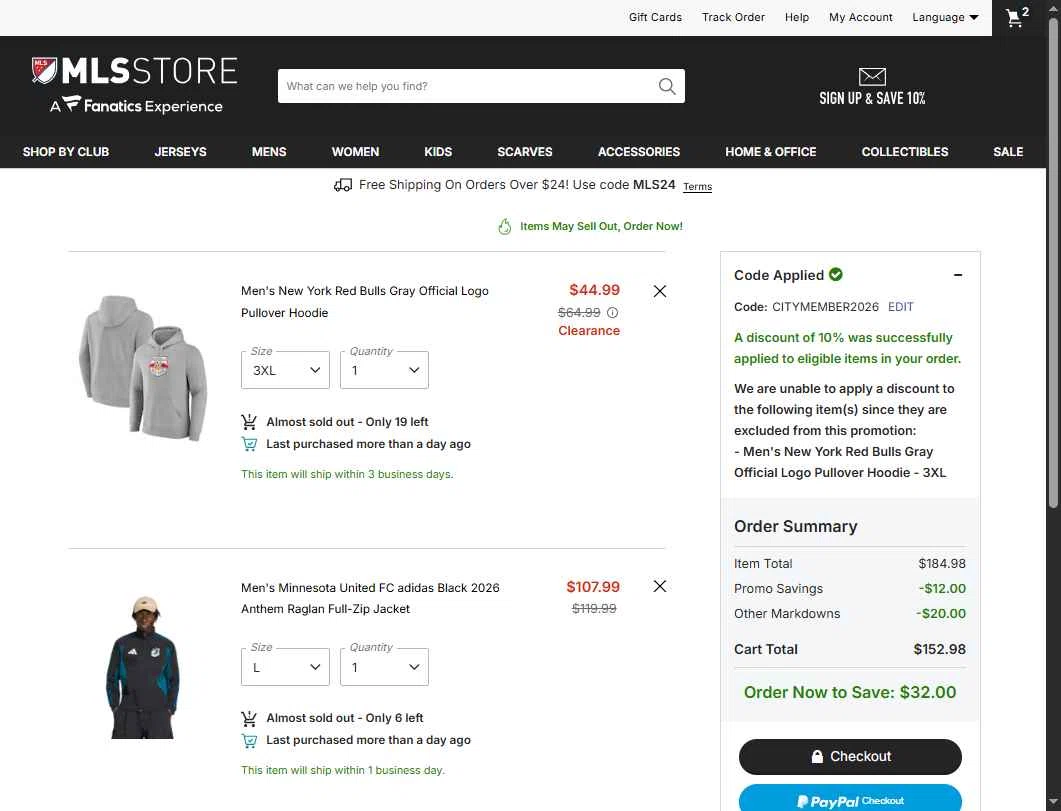The width and height of the screenshot is (1061, 811).
Task: Click Item Total $184.98 value
Action: click(x=942, y=563)
